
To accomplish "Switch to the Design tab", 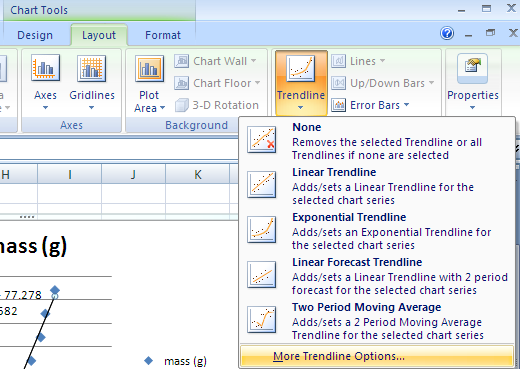I will click(x=35, y=35).
